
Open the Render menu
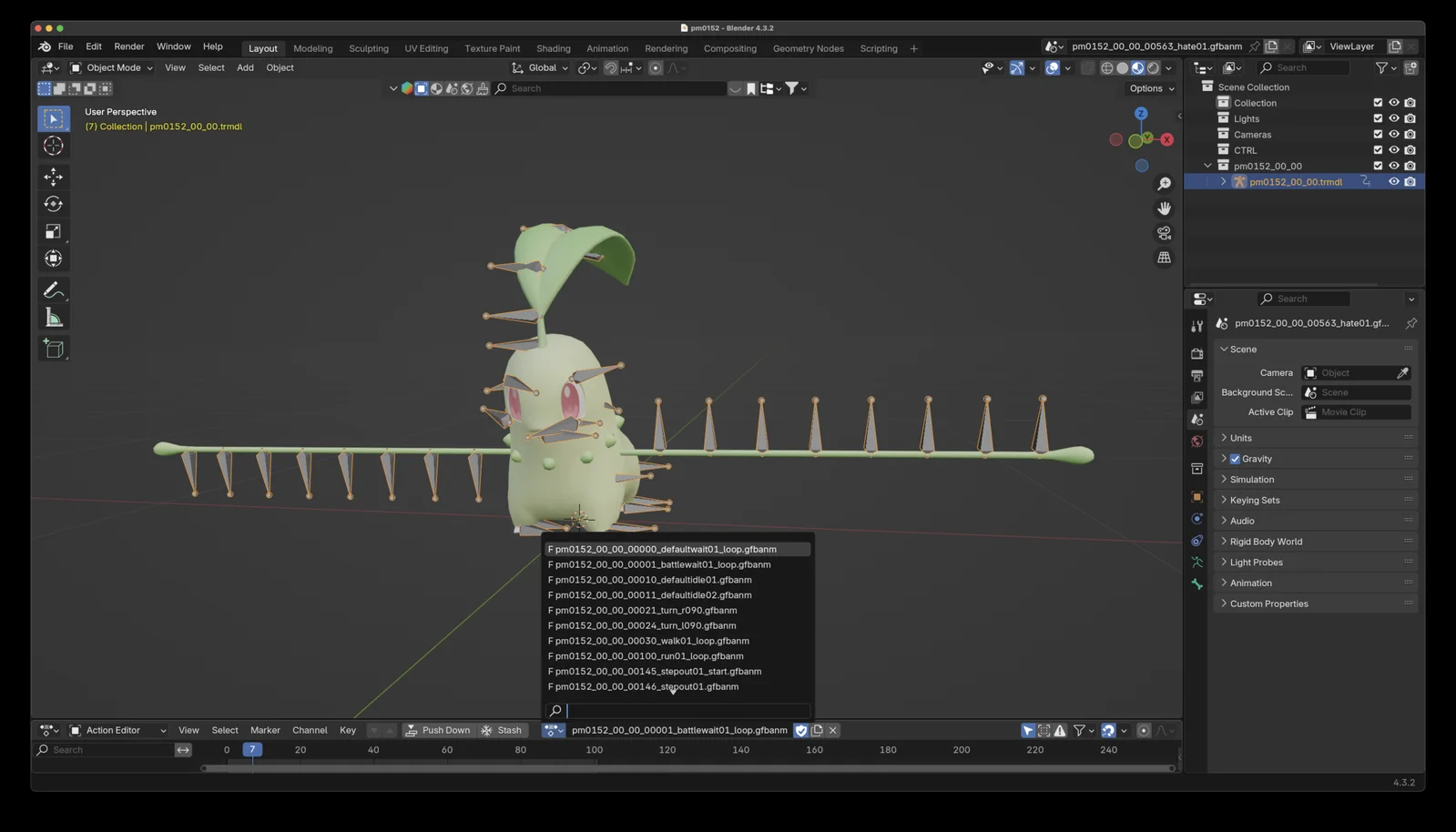tap(128, 46)
